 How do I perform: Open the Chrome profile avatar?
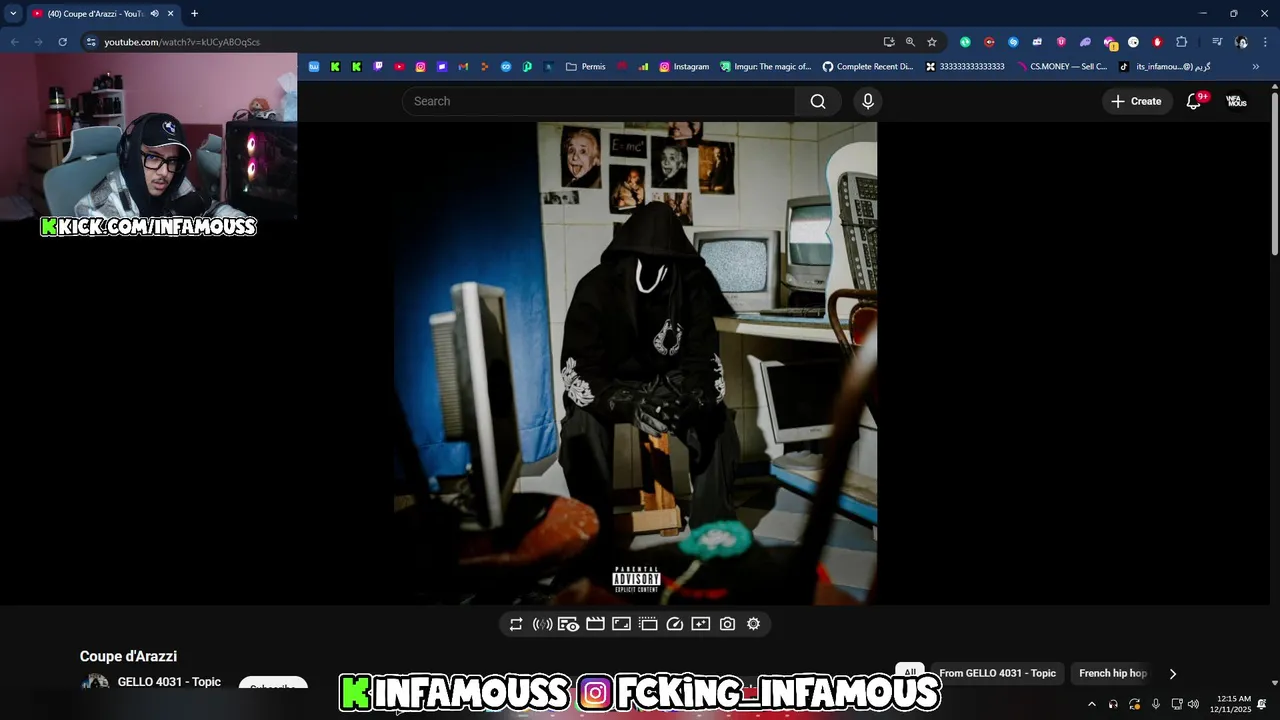coord(1241,42)
